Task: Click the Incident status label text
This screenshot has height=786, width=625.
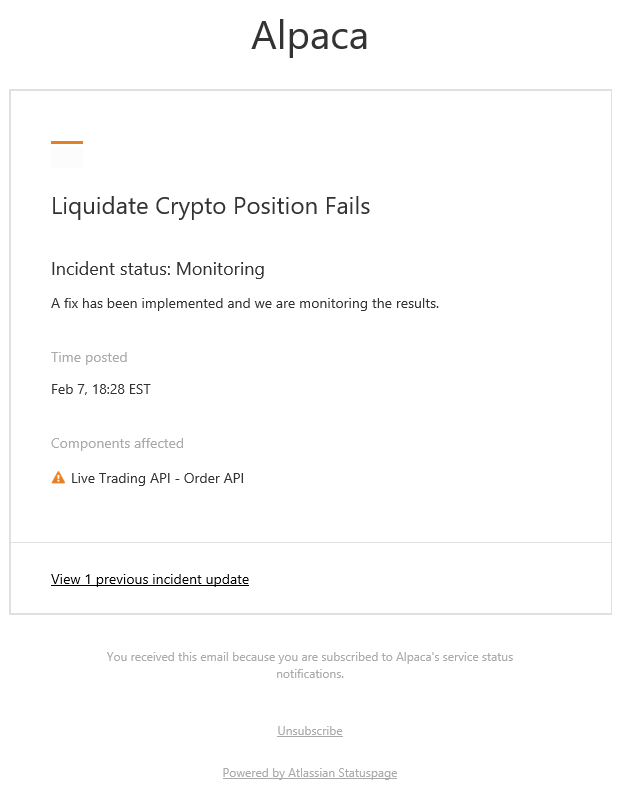Action: [111, 269]
